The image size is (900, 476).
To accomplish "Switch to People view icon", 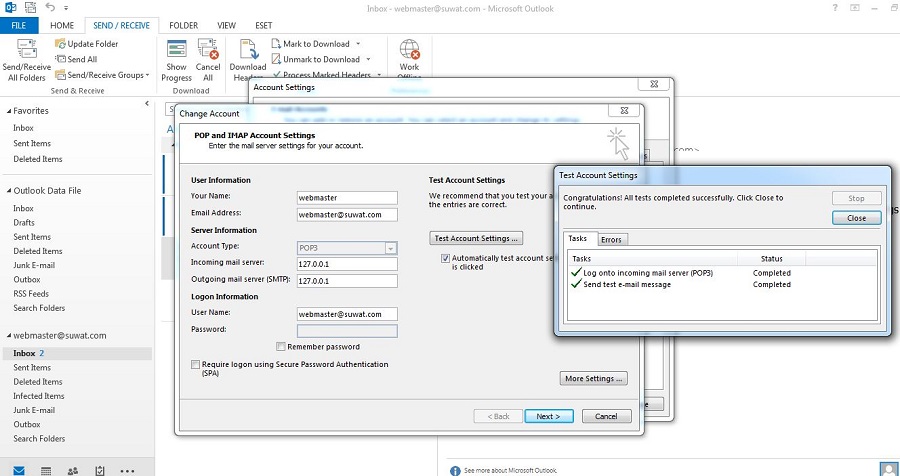I will [x=72, y=471].
